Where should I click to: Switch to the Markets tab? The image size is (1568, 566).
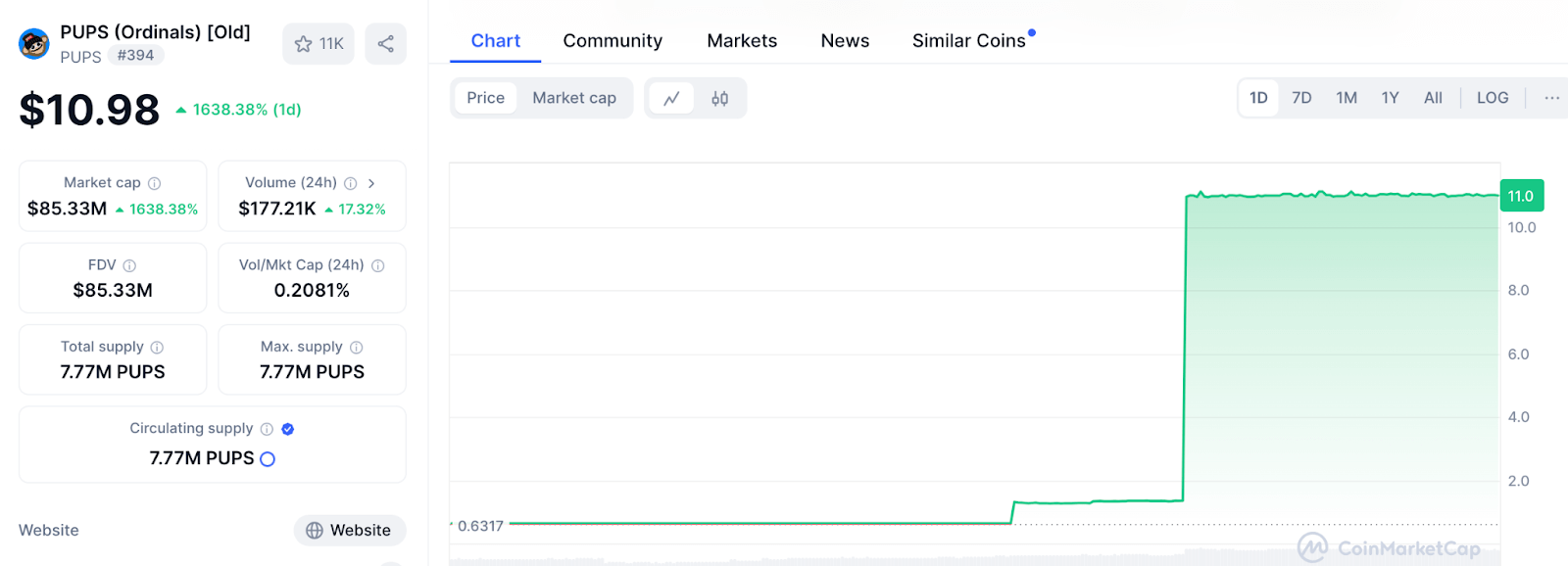click(x=742, y=41)
